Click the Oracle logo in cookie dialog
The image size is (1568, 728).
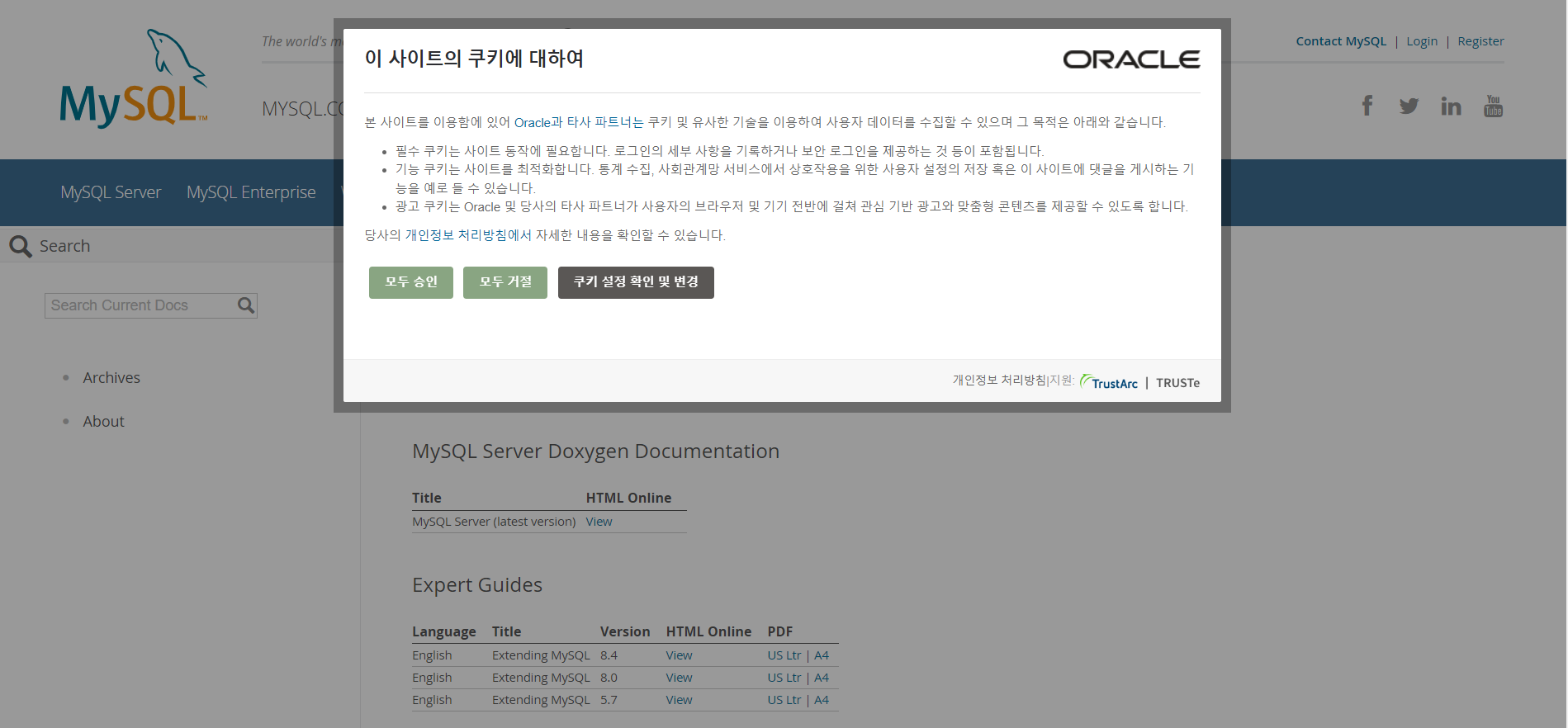point(1131,59)
